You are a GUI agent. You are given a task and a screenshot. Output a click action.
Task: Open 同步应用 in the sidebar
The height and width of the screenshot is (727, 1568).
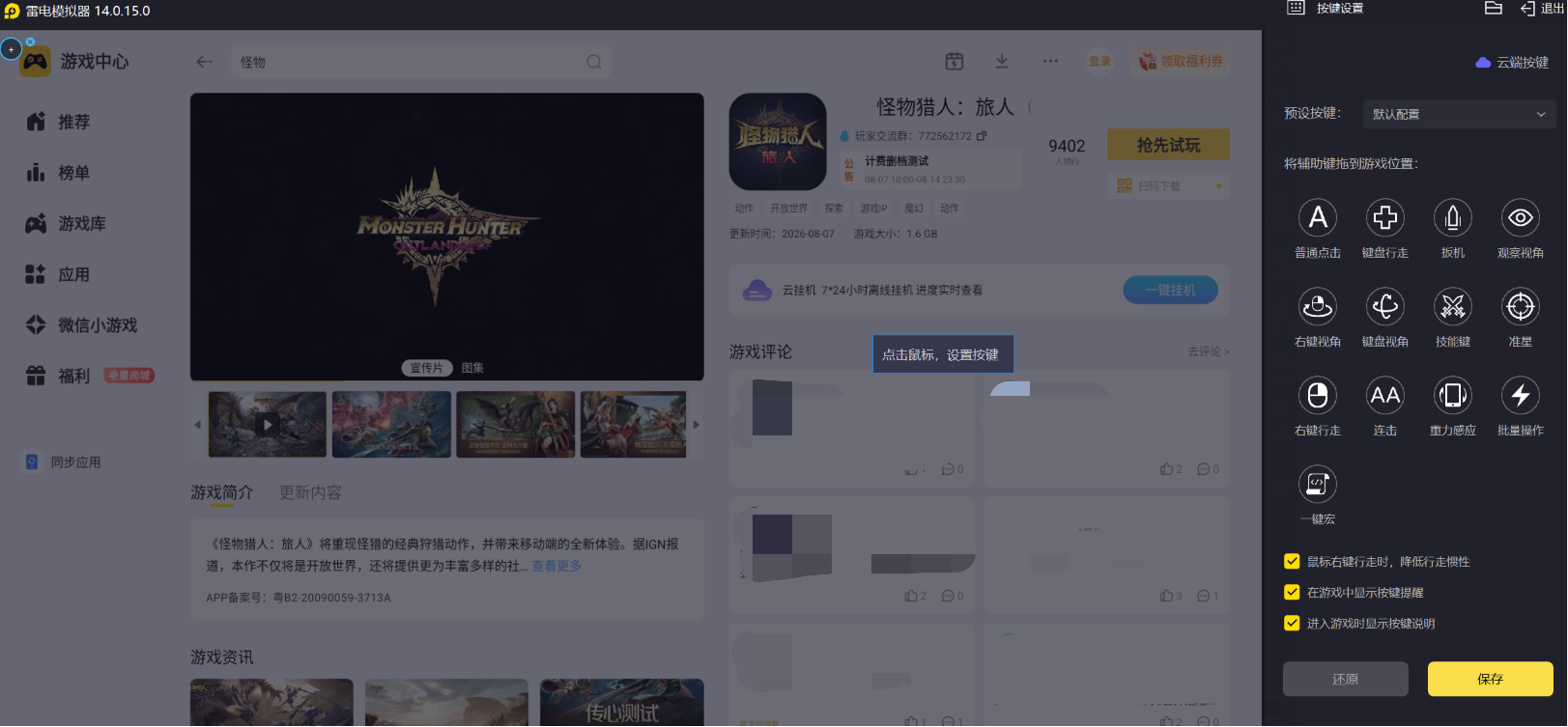(63, 462)
